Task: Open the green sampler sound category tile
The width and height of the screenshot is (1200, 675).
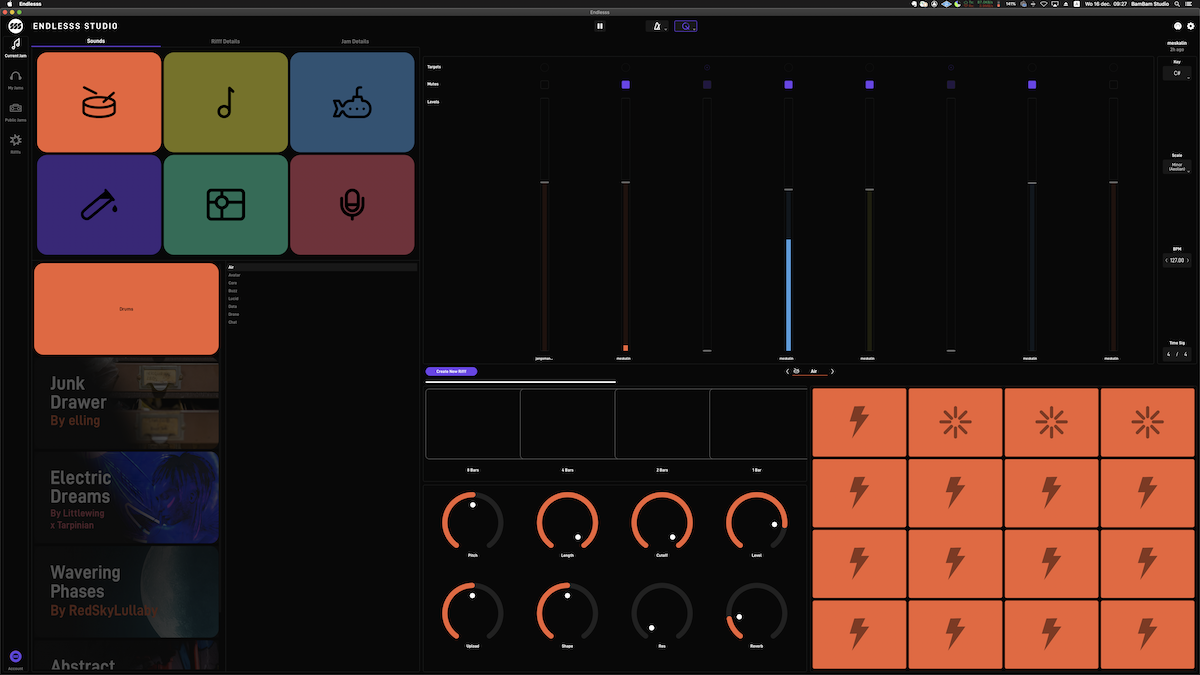Action: [225, 204]
